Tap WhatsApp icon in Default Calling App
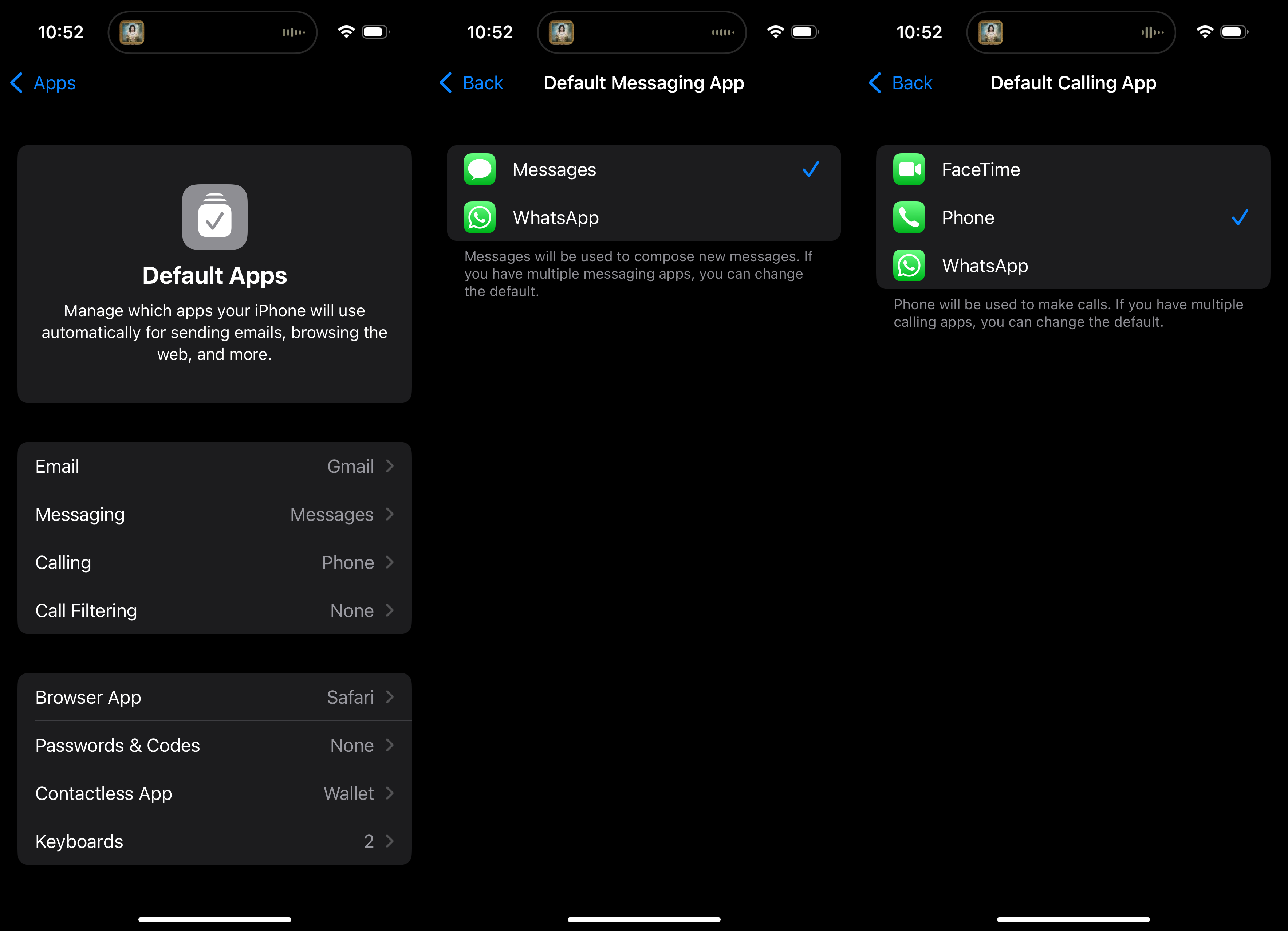Screen dimensions: 1288x931 909,265
